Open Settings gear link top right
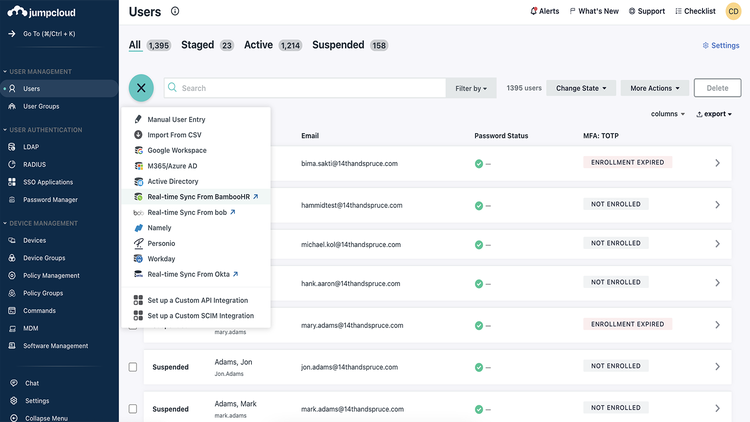Viewport: 750px width, 422px height. pyautogui.click(x=721, y=45)
